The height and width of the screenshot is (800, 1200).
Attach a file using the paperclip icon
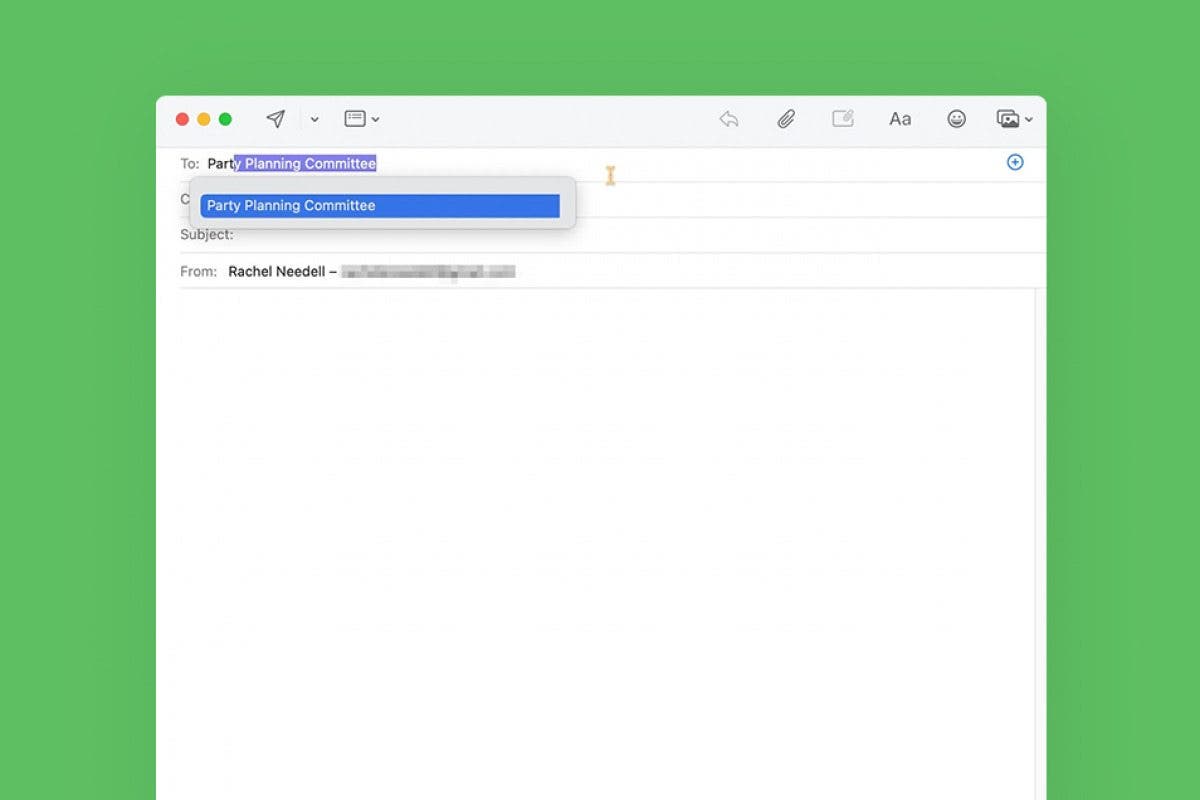click(x=786, y=118)
